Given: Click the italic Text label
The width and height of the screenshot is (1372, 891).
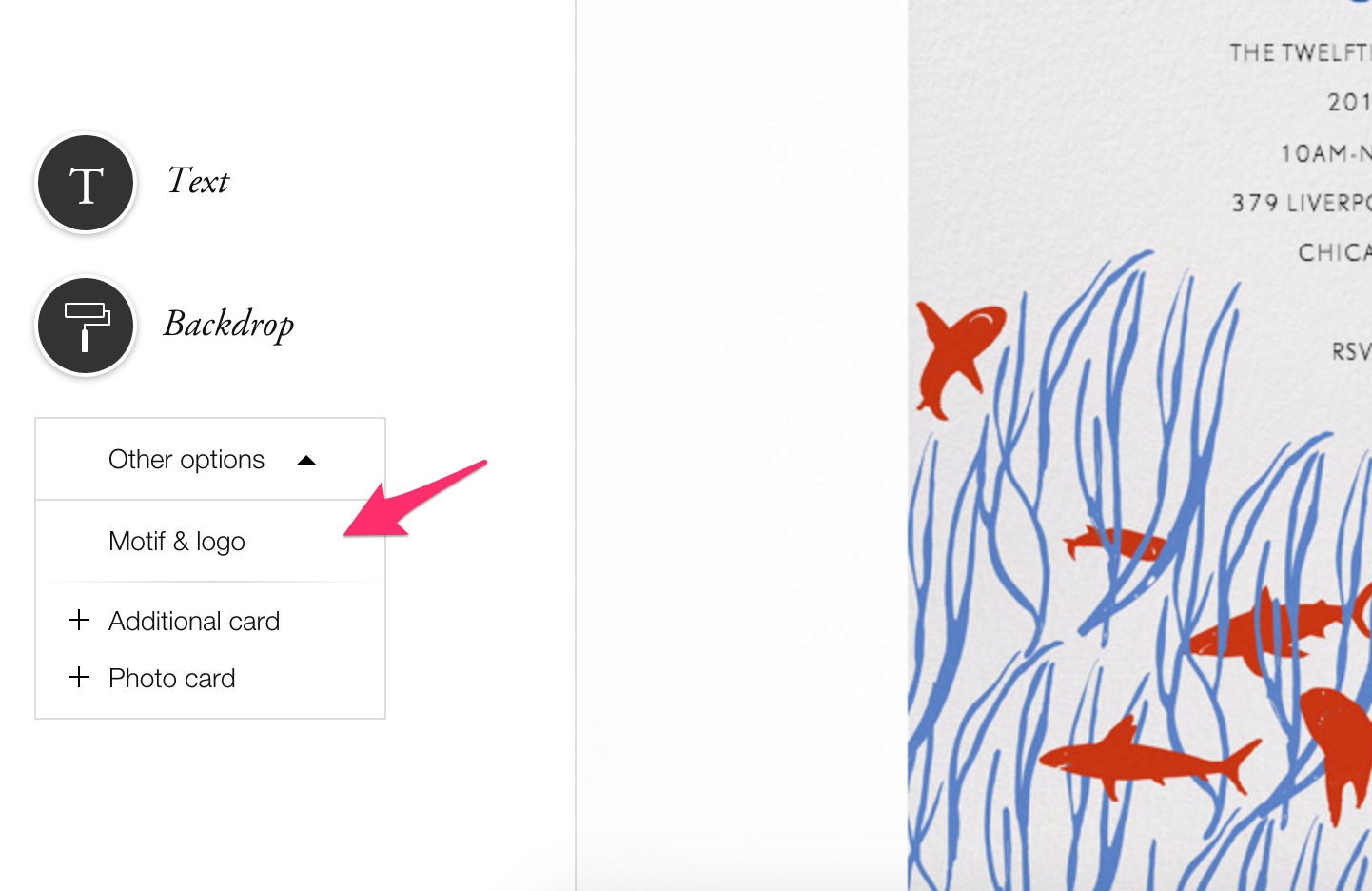Looking at the screenshot, I should [199, 181].
